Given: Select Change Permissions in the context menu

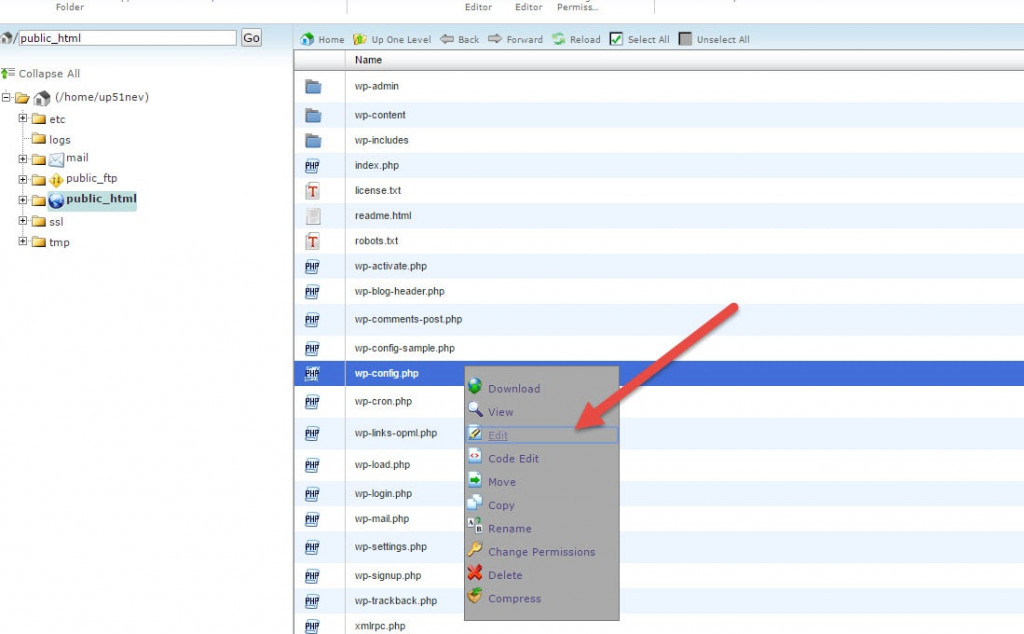Looking at the screenshot, I should [x=541, y=552].
